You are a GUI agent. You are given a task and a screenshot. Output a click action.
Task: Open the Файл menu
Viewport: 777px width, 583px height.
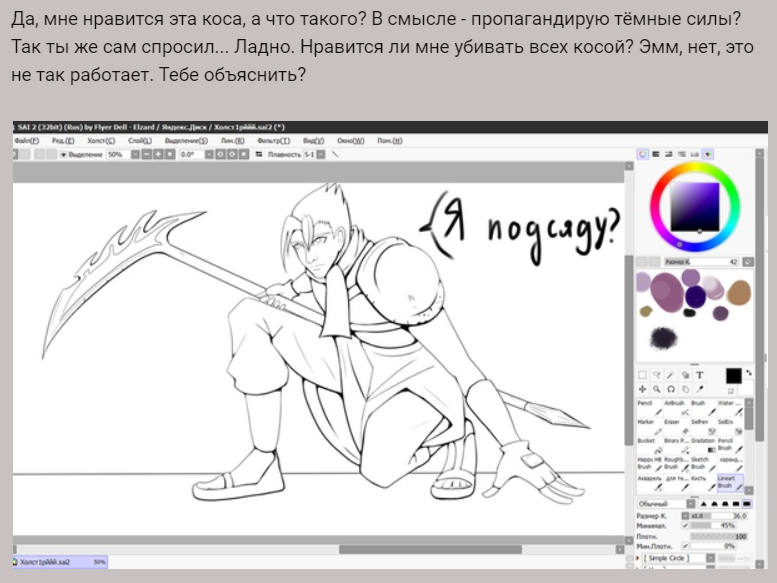pyautogui.click(x=25, y=142)
